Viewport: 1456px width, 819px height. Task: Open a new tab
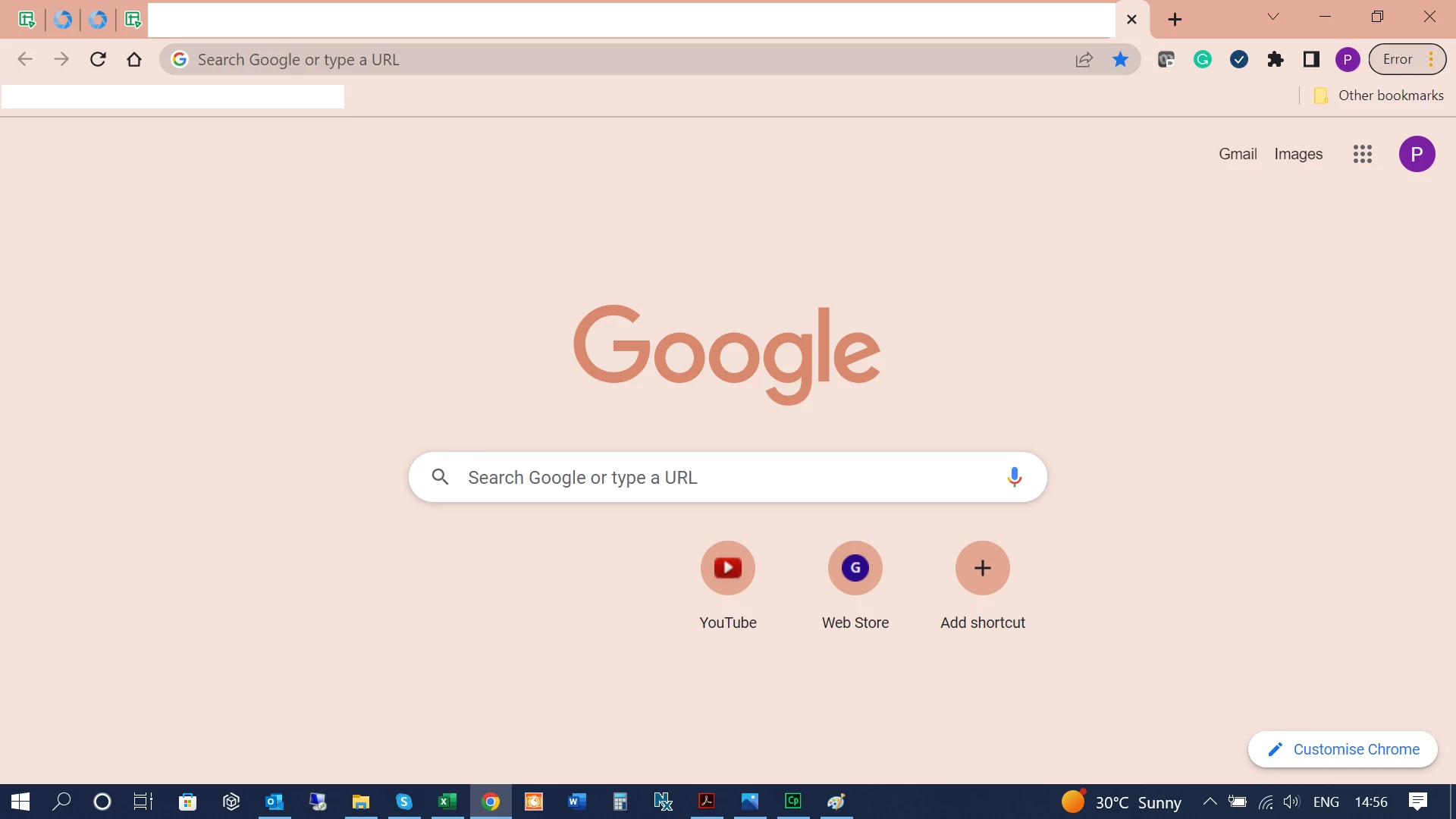click(1175, 20)
